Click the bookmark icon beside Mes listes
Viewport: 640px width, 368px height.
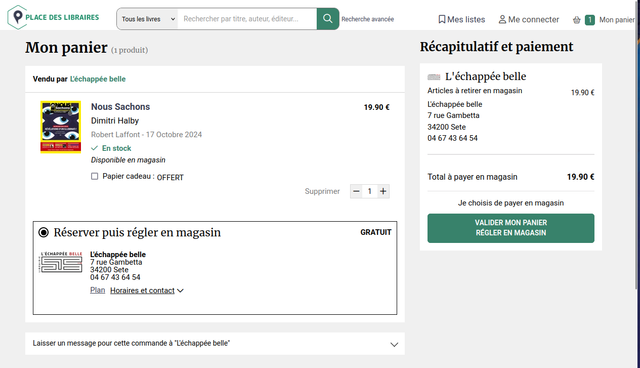[x=442, y=19]
